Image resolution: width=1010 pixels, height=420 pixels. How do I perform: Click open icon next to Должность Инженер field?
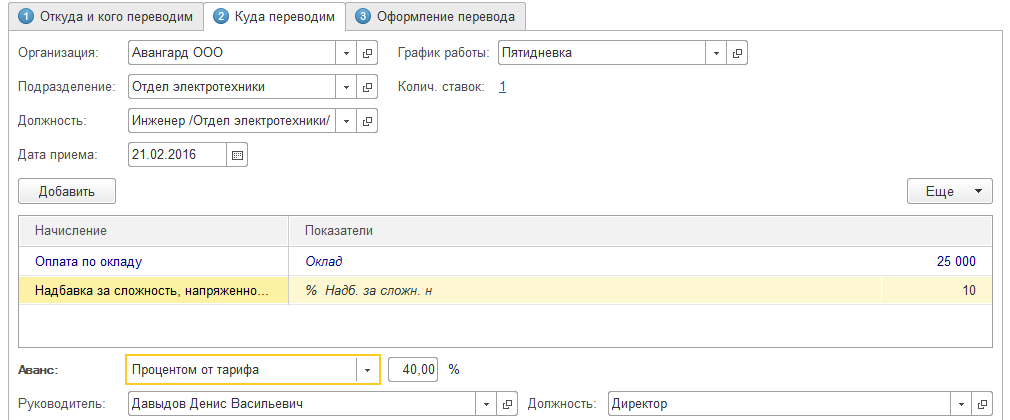367,121
